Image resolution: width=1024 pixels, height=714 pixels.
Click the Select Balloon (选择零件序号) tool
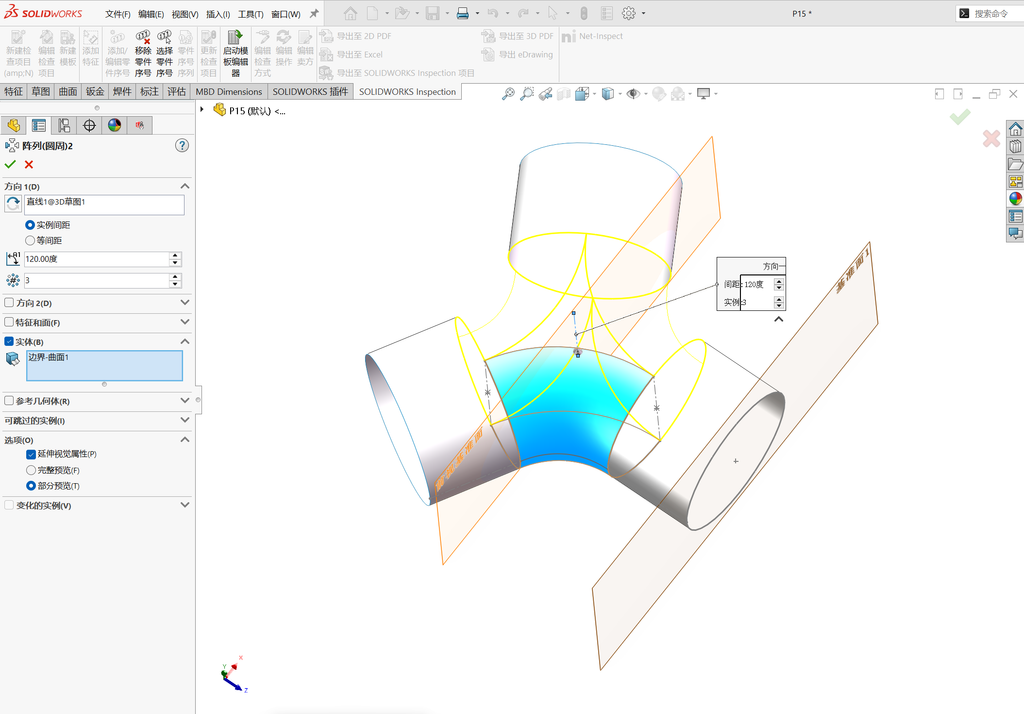(164, 54)
